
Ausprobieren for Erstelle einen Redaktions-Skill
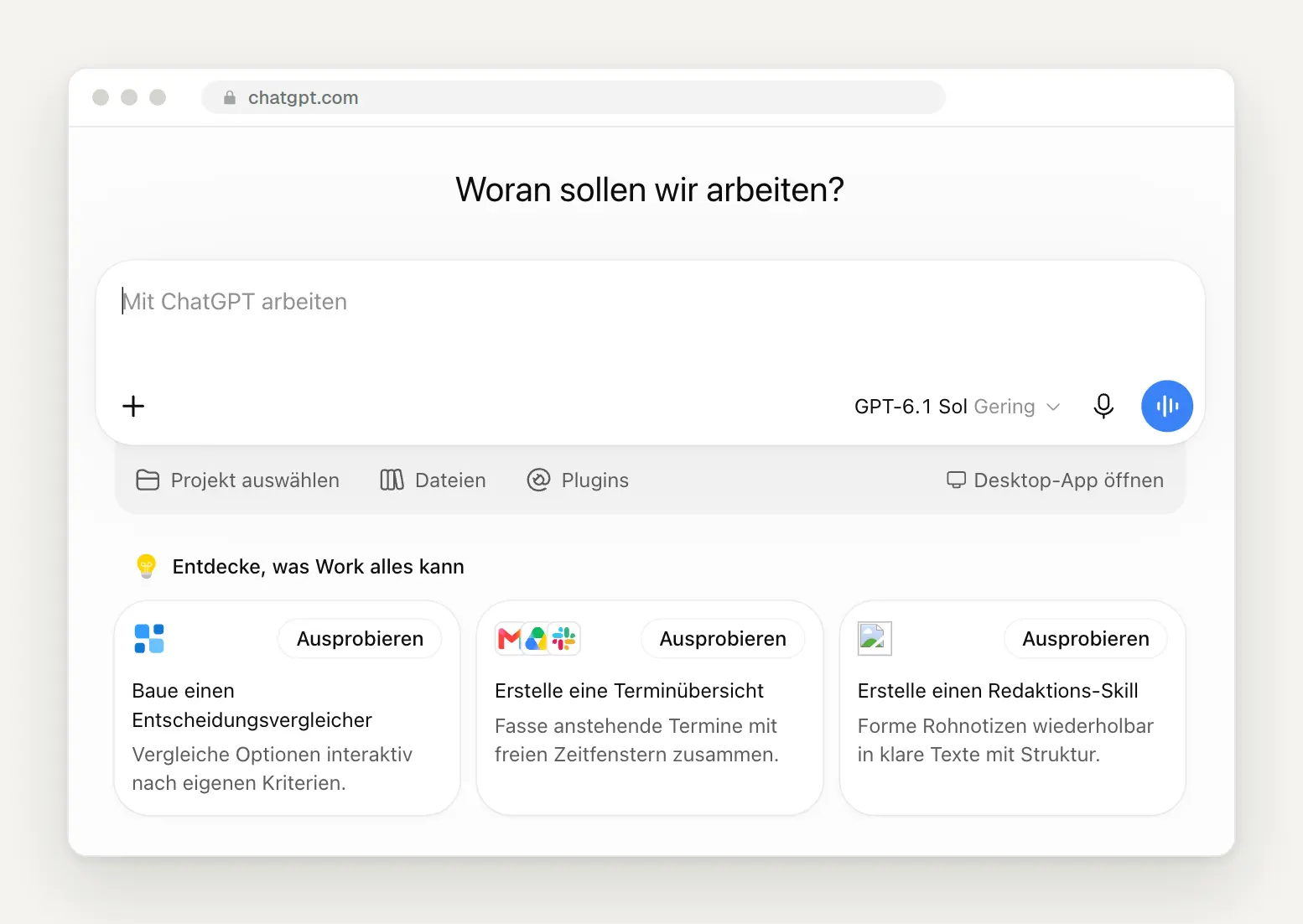pyautogui.click(x=1086, y=639)
